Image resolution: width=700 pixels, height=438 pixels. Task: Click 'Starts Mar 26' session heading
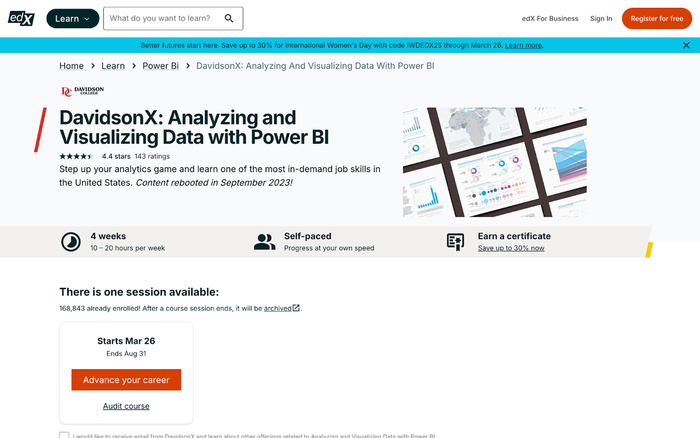126,341
